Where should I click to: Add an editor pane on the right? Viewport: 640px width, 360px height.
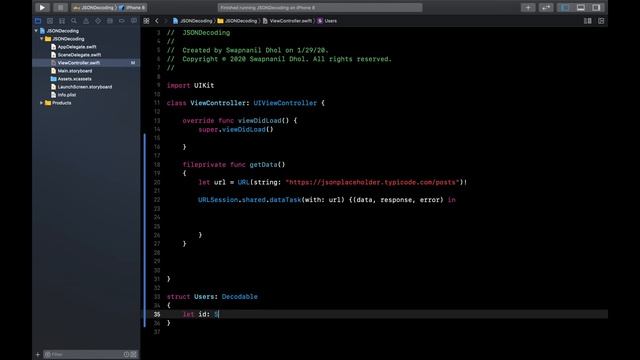pos(601,21)
